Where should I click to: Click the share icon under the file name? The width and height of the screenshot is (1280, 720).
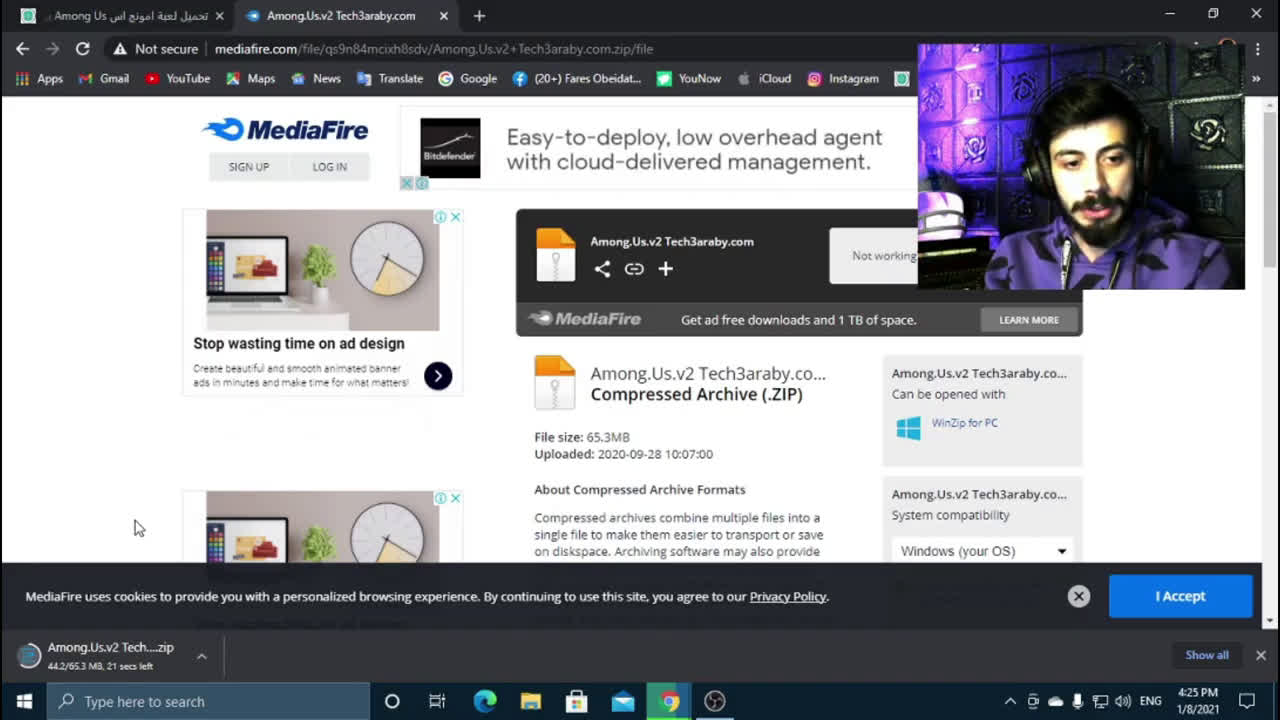(602, 269)
